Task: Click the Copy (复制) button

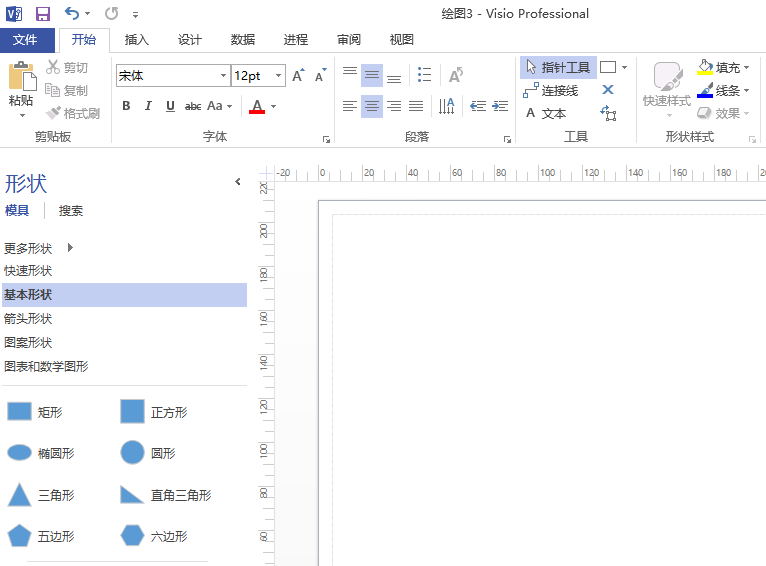Action: point(67,90)
